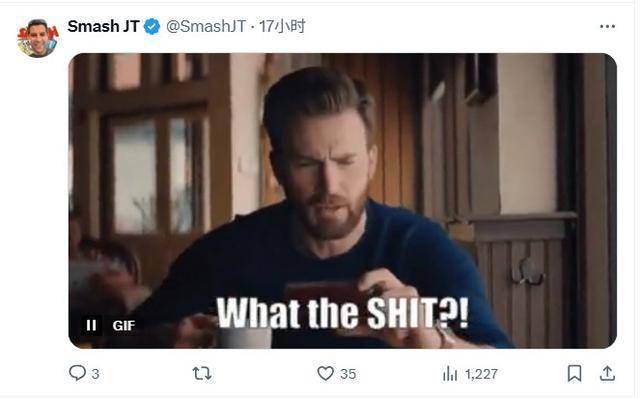Click the GIF label badge
This screenshot has width=640, height=398.
124,325
